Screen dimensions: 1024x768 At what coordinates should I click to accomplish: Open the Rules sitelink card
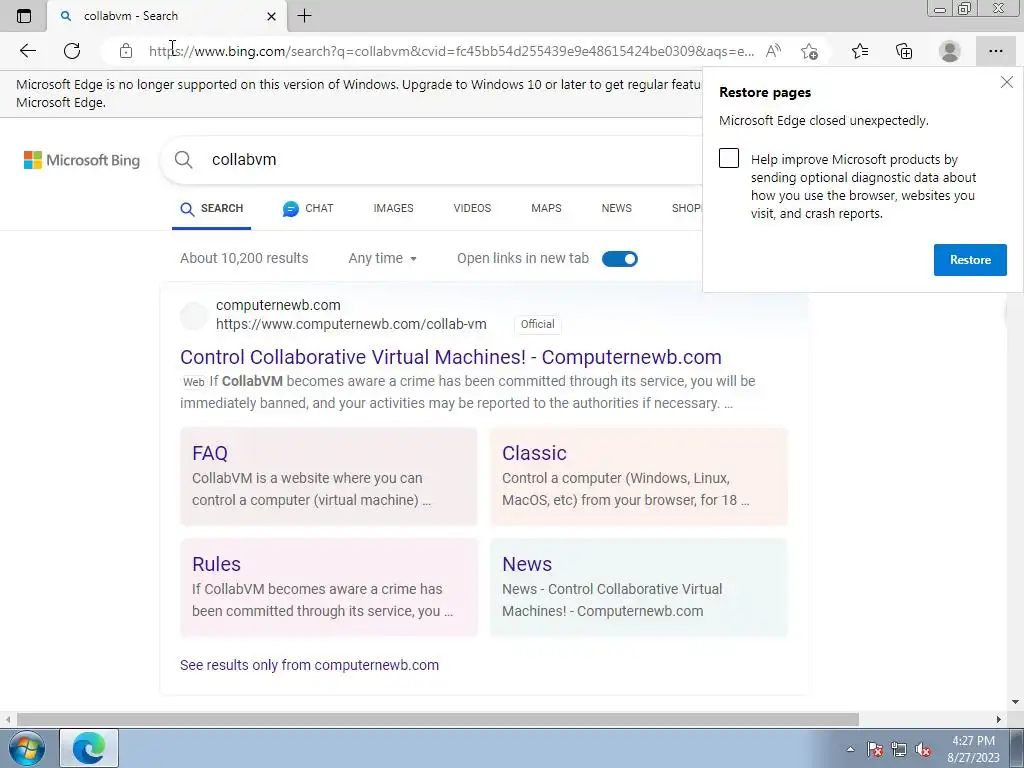click(x=328, y=588)
